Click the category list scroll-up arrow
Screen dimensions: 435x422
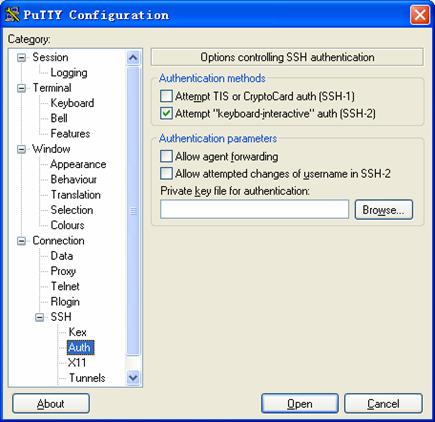133,58
